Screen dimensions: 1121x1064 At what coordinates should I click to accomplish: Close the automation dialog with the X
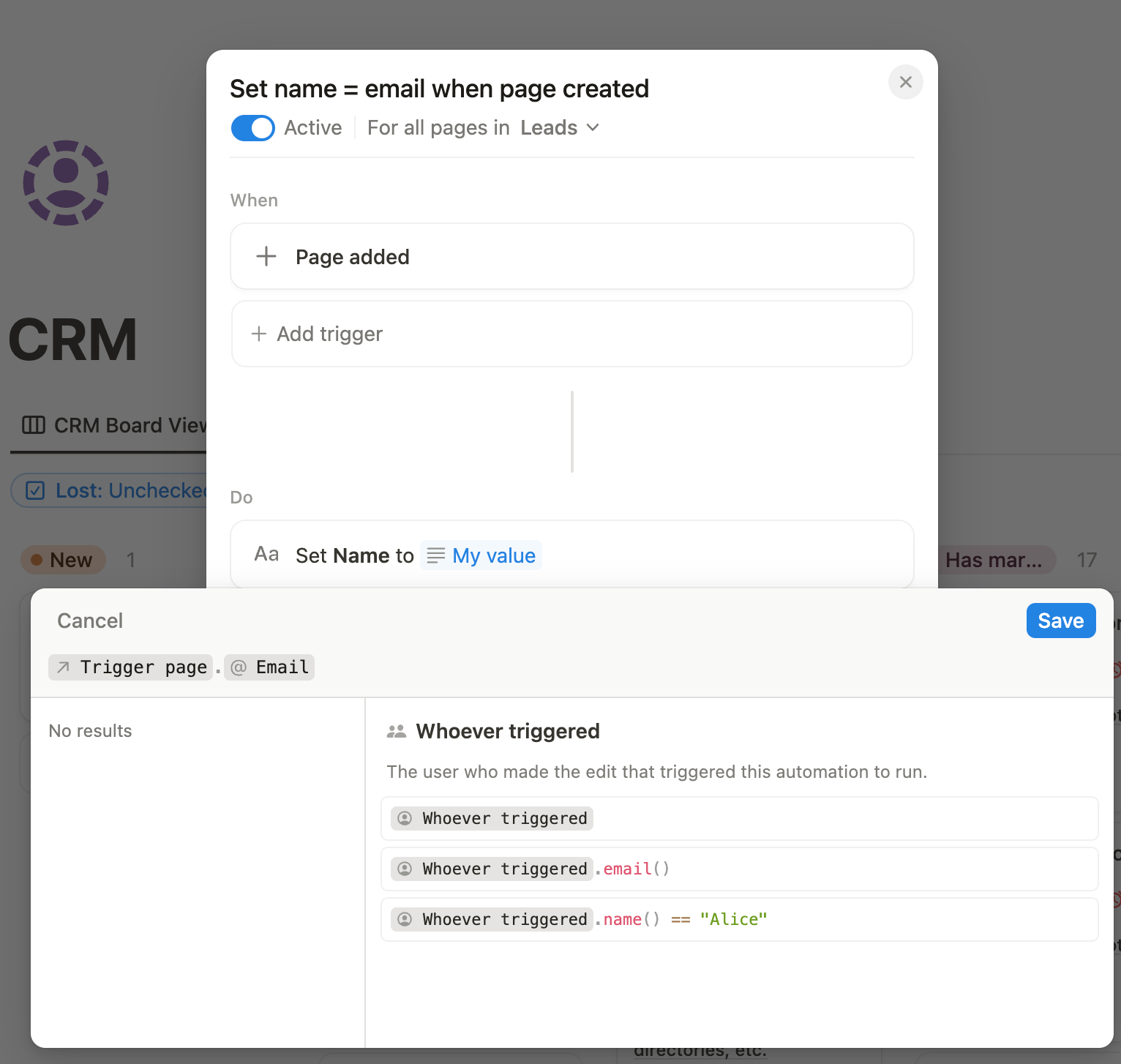tap(905, 82)
